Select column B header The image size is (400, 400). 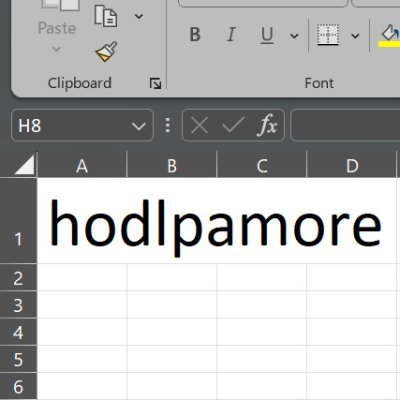(x=172, y=165)
